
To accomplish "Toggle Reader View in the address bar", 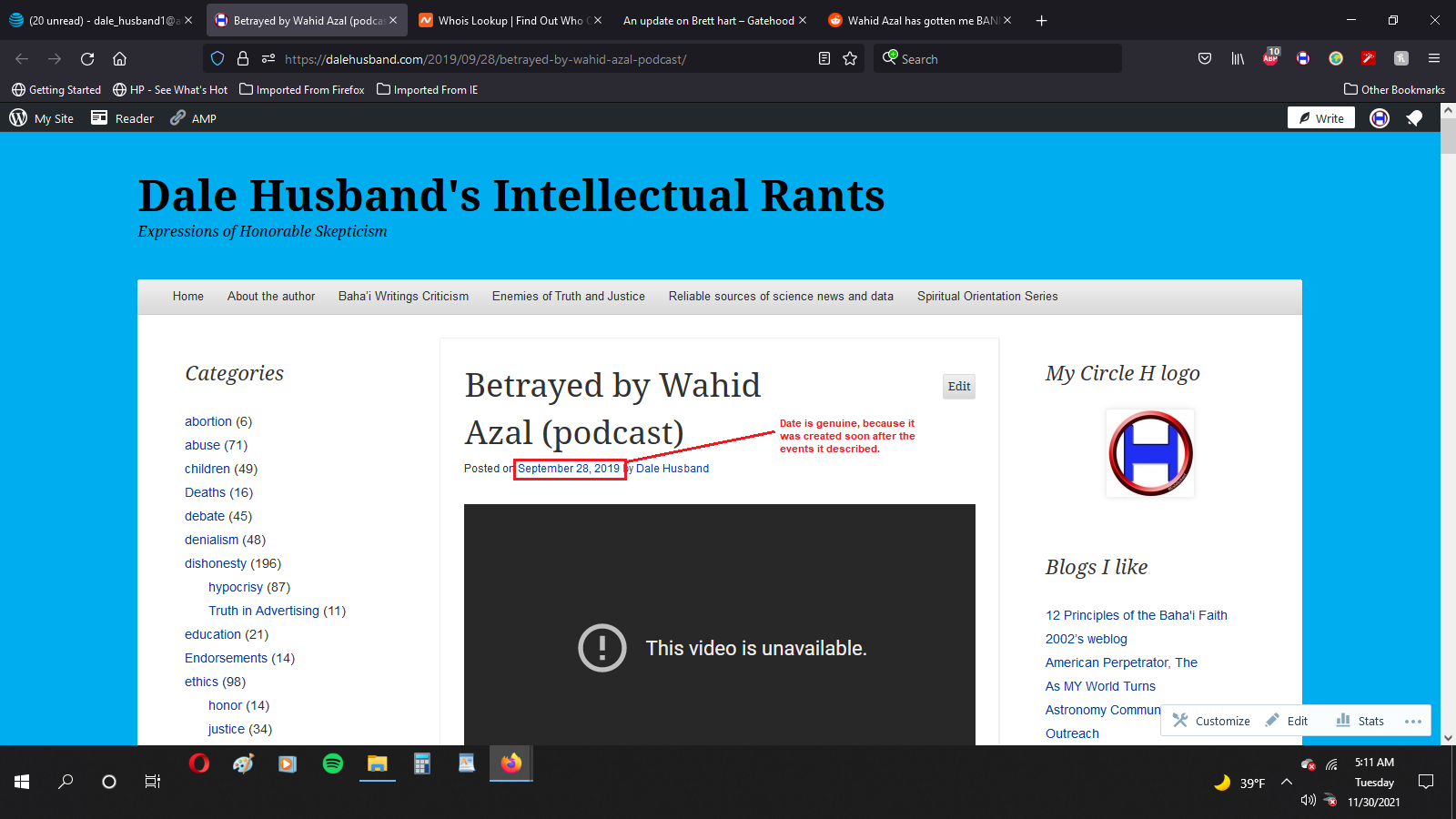I will 824,59.
